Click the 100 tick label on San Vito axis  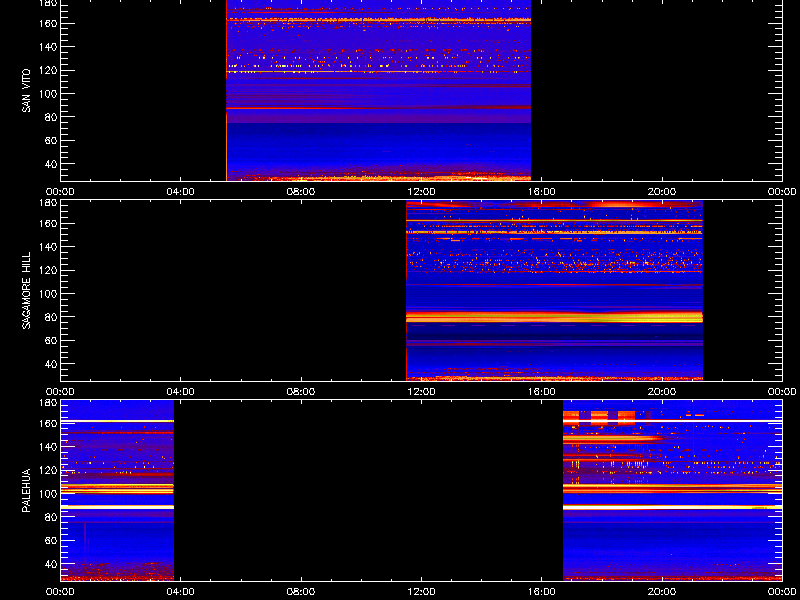coord(50,94)
